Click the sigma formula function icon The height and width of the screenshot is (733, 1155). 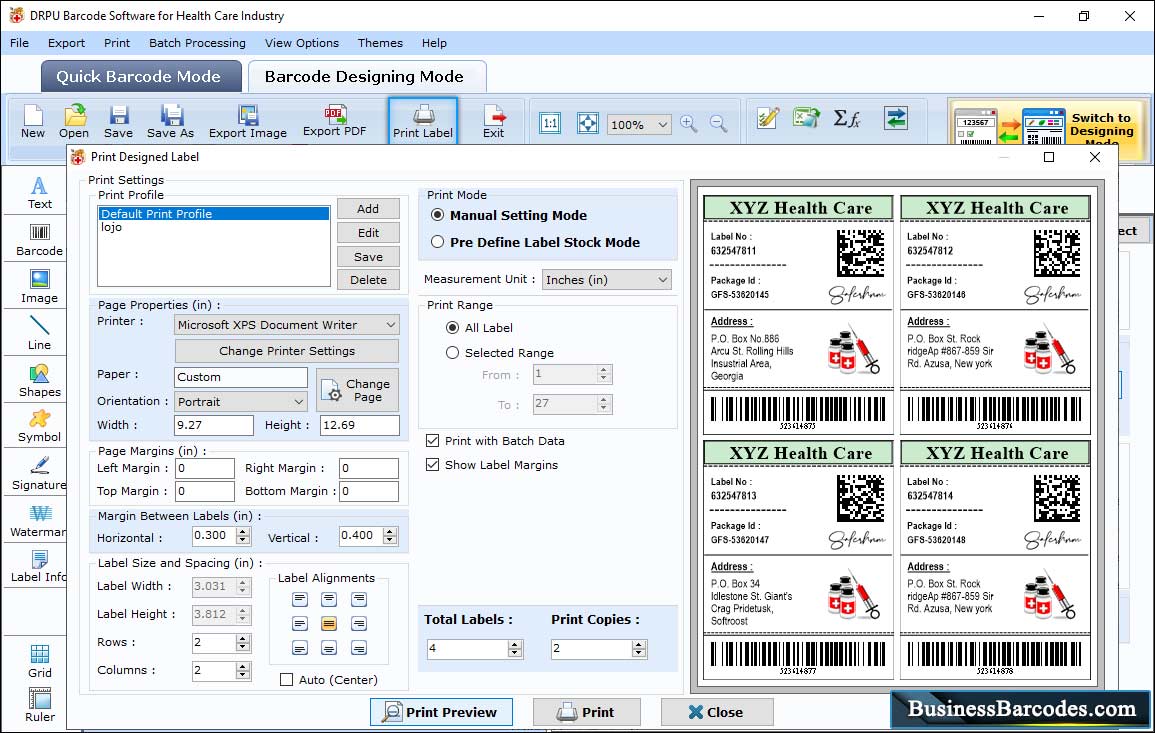(x=847, y=118)
